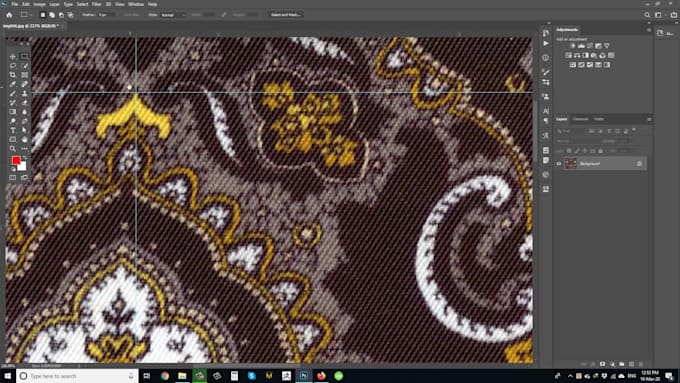
Task: Add an Invert adjustment
Action: (x=573, y=65)
